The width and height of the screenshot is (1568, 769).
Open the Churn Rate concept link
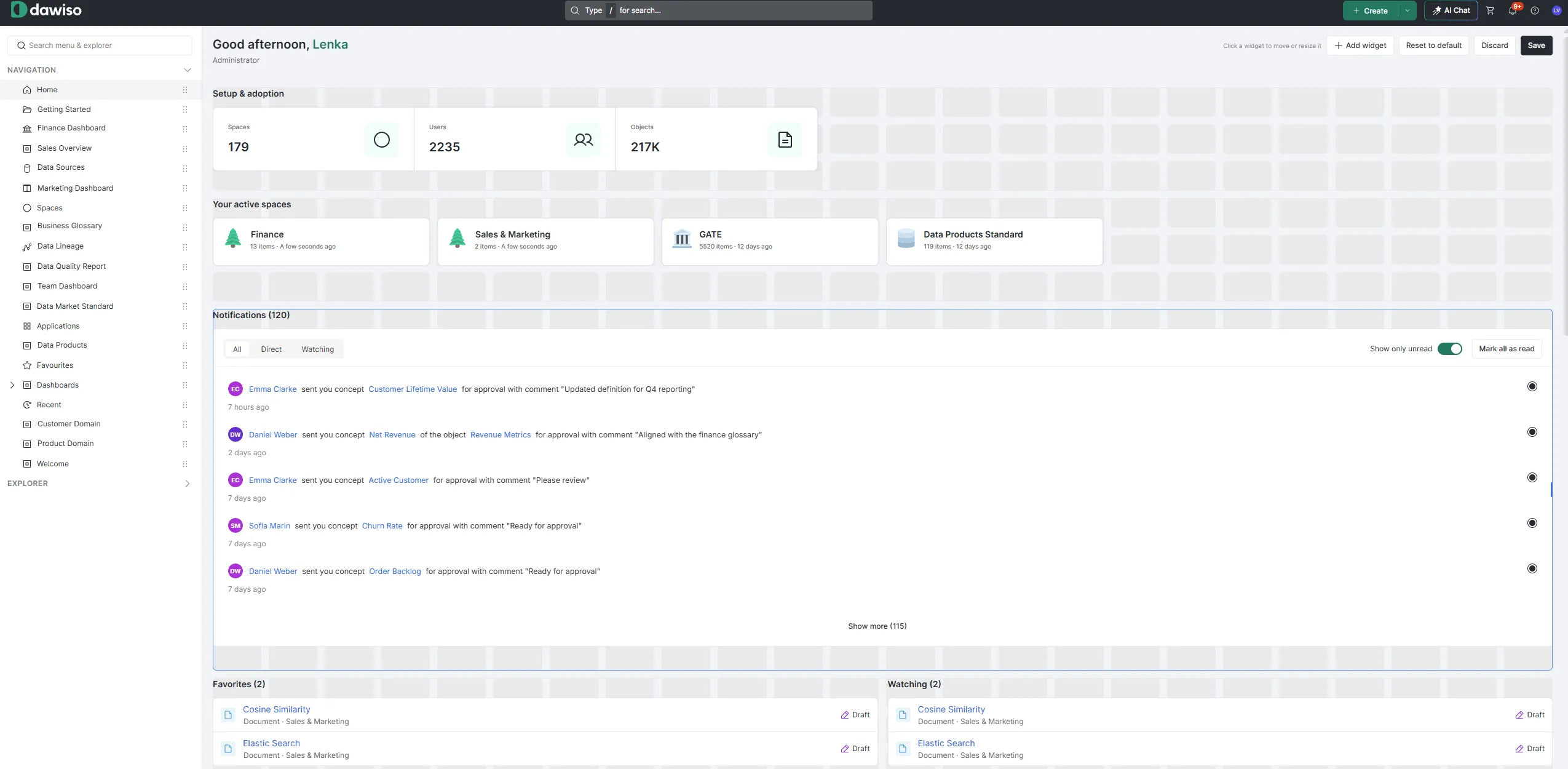click(x=382, y=526)
